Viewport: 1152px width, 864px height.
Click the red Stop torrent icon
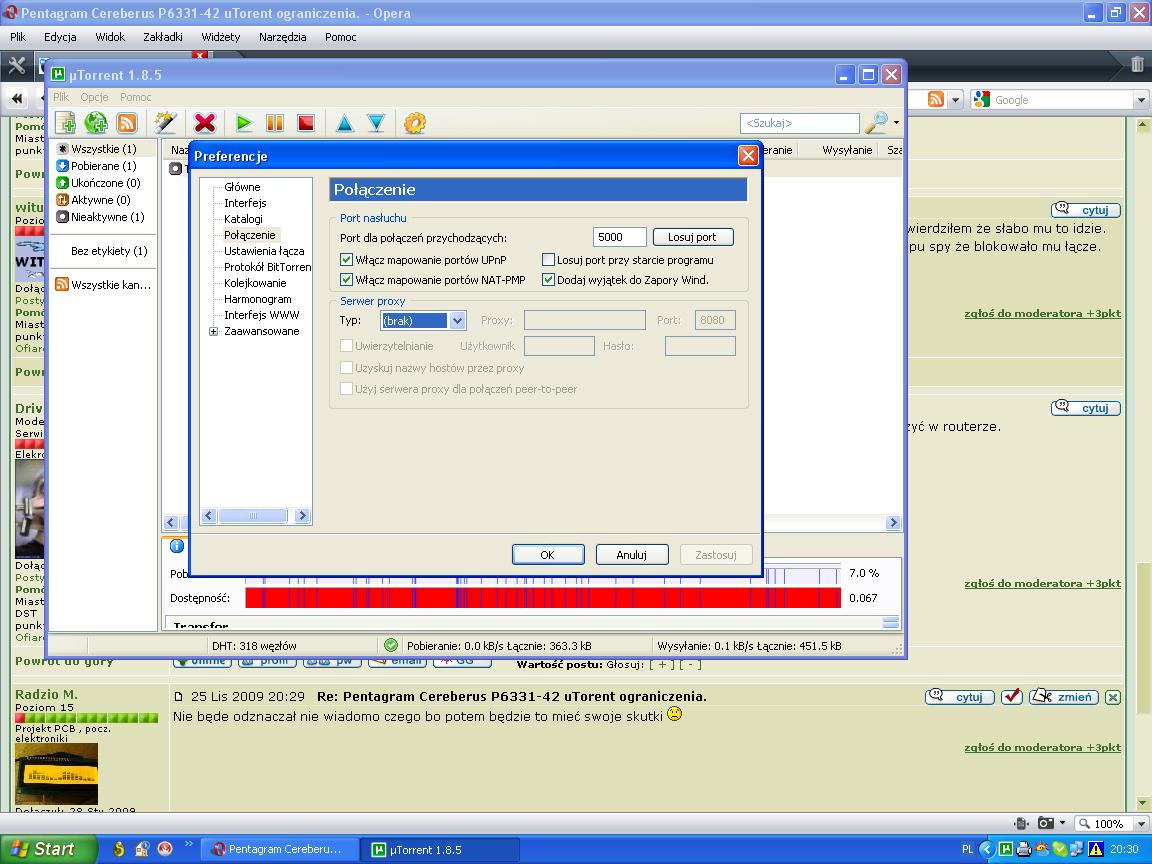point(306,123)
